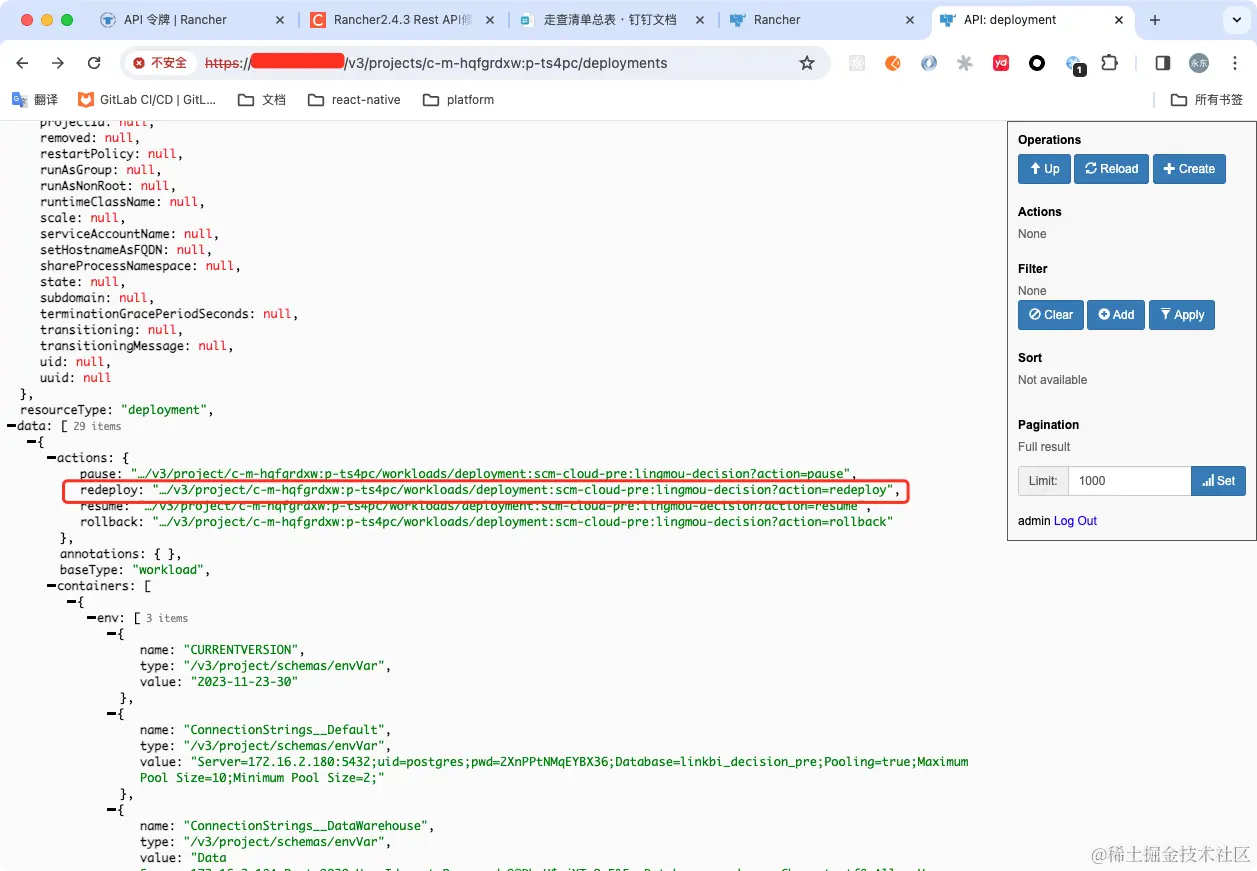This screenshot has height=871, width=1257.
Task: Collapse the ConnectionStrings__Default env object
Action: click(x=111, y=714)
